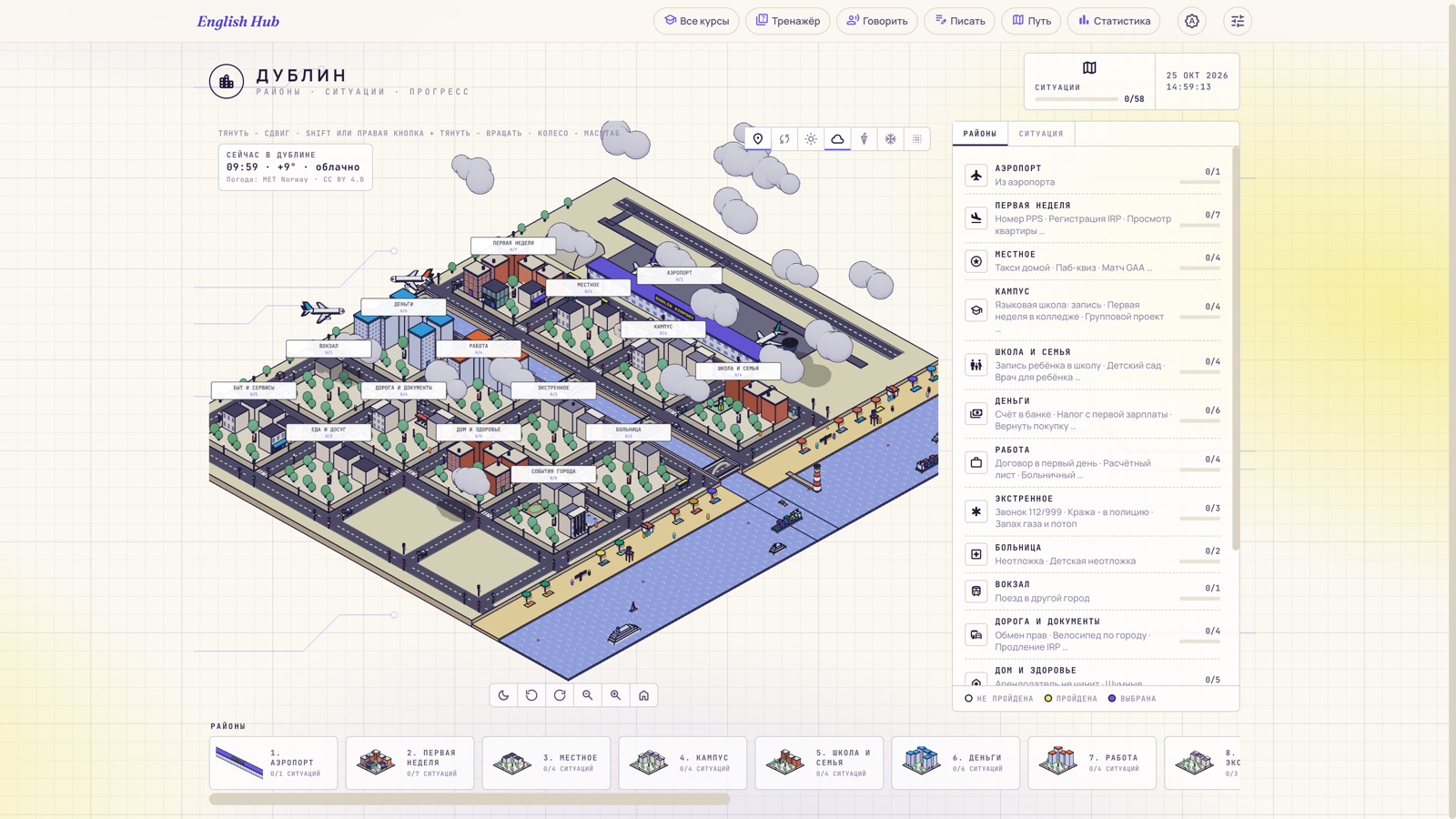Select the snowflake weather icon

click(x=891, y=139)
